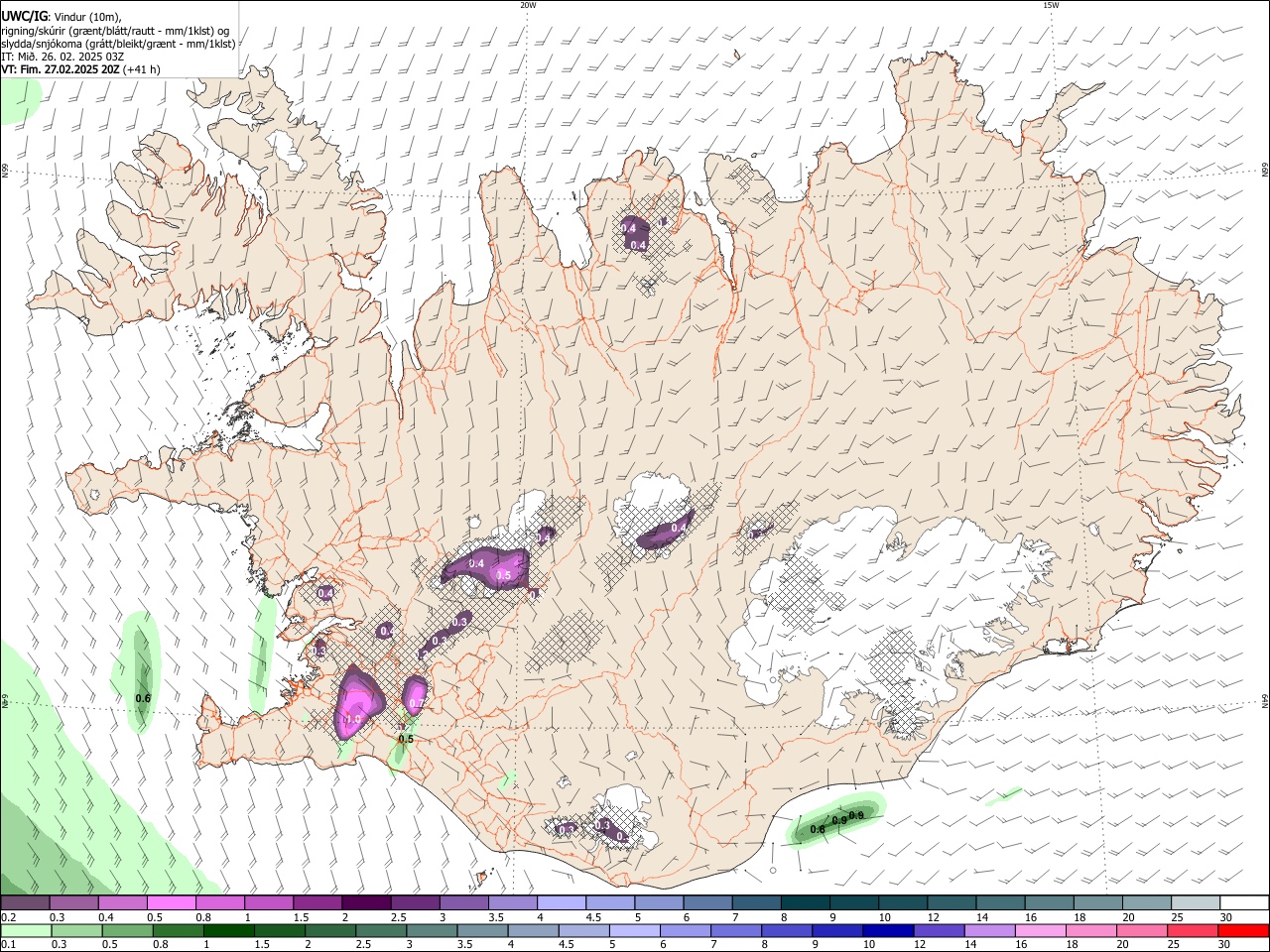Click the bold UWC/IG title text
This screenshot has height=952, width=1270.
click(24, 17)
